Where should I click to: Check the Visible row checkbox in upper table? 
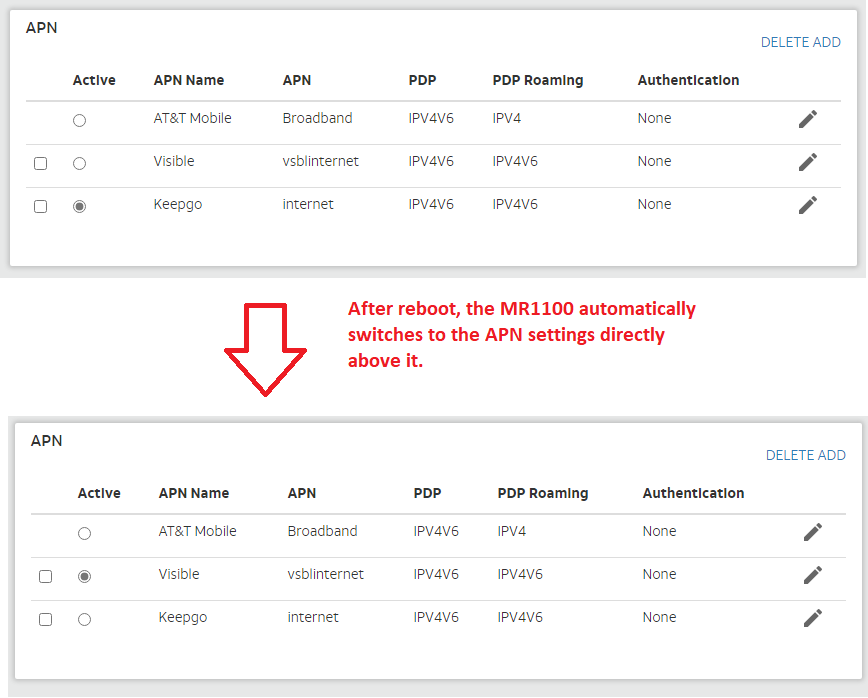(x=41, y=163)
